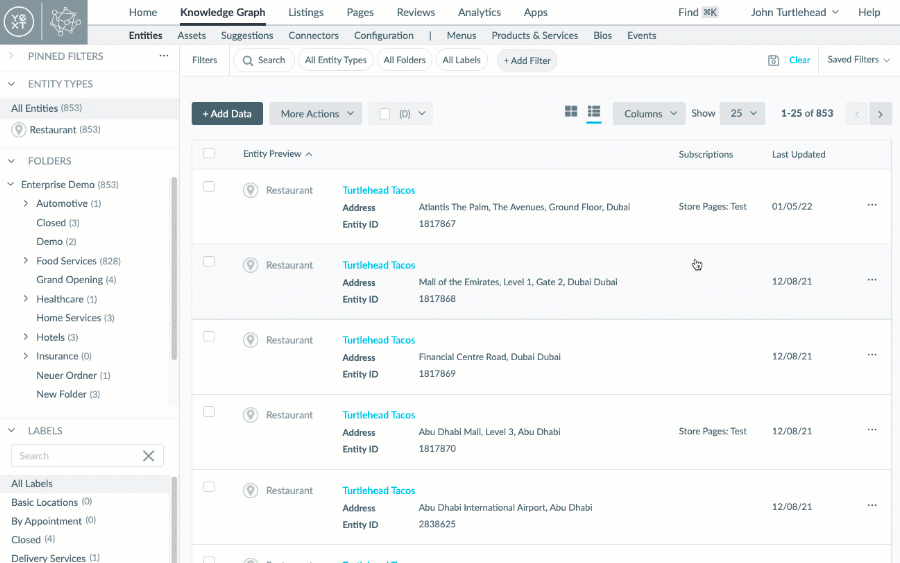Click location pin icon for Mall of the Emirates row

tap(250, 265)
